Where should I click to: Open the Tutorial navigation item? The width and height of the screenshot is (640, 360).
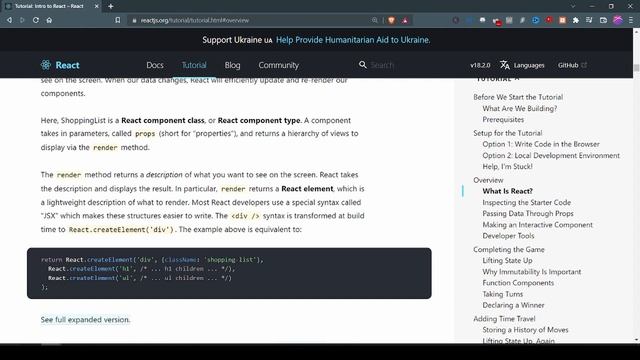(194, 65)
